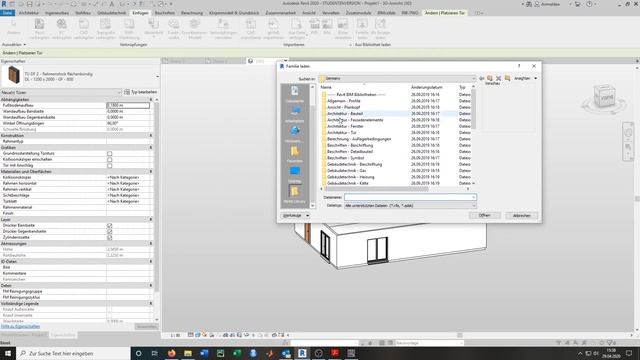Collapse the Konstruktion section
The width and height of the screenshot is (640, 360).
click(151, 136)
